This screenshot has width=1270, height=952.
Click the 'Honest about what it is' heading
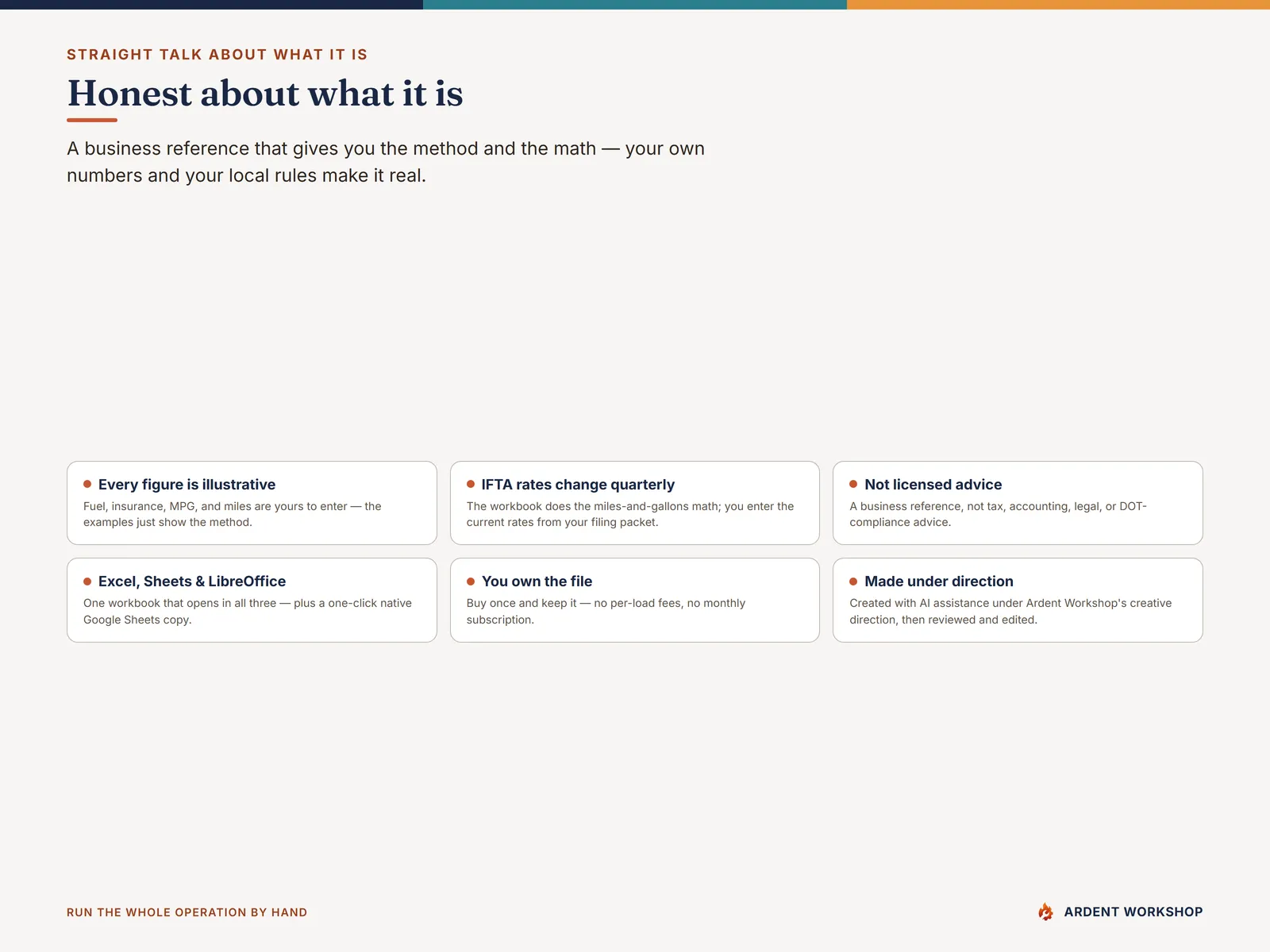[x=265, y=93]
